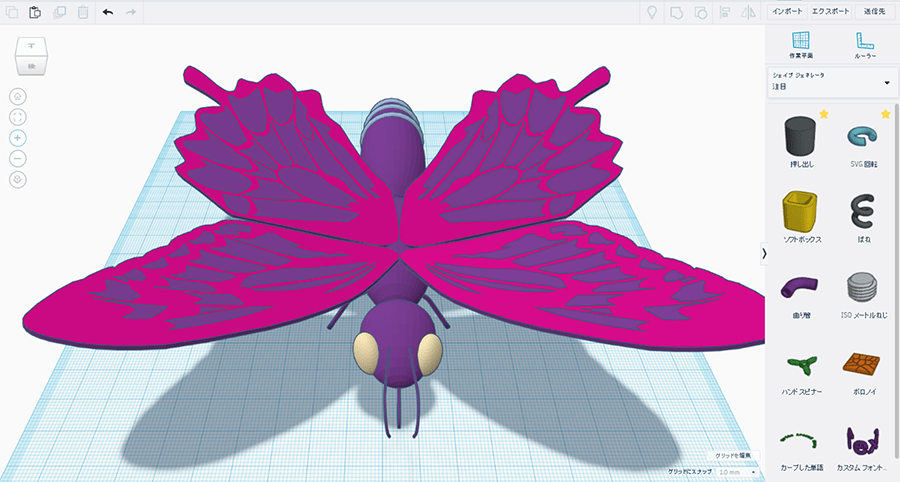
Task: Click the Delete trash can icon
Action: pos(83,12)
